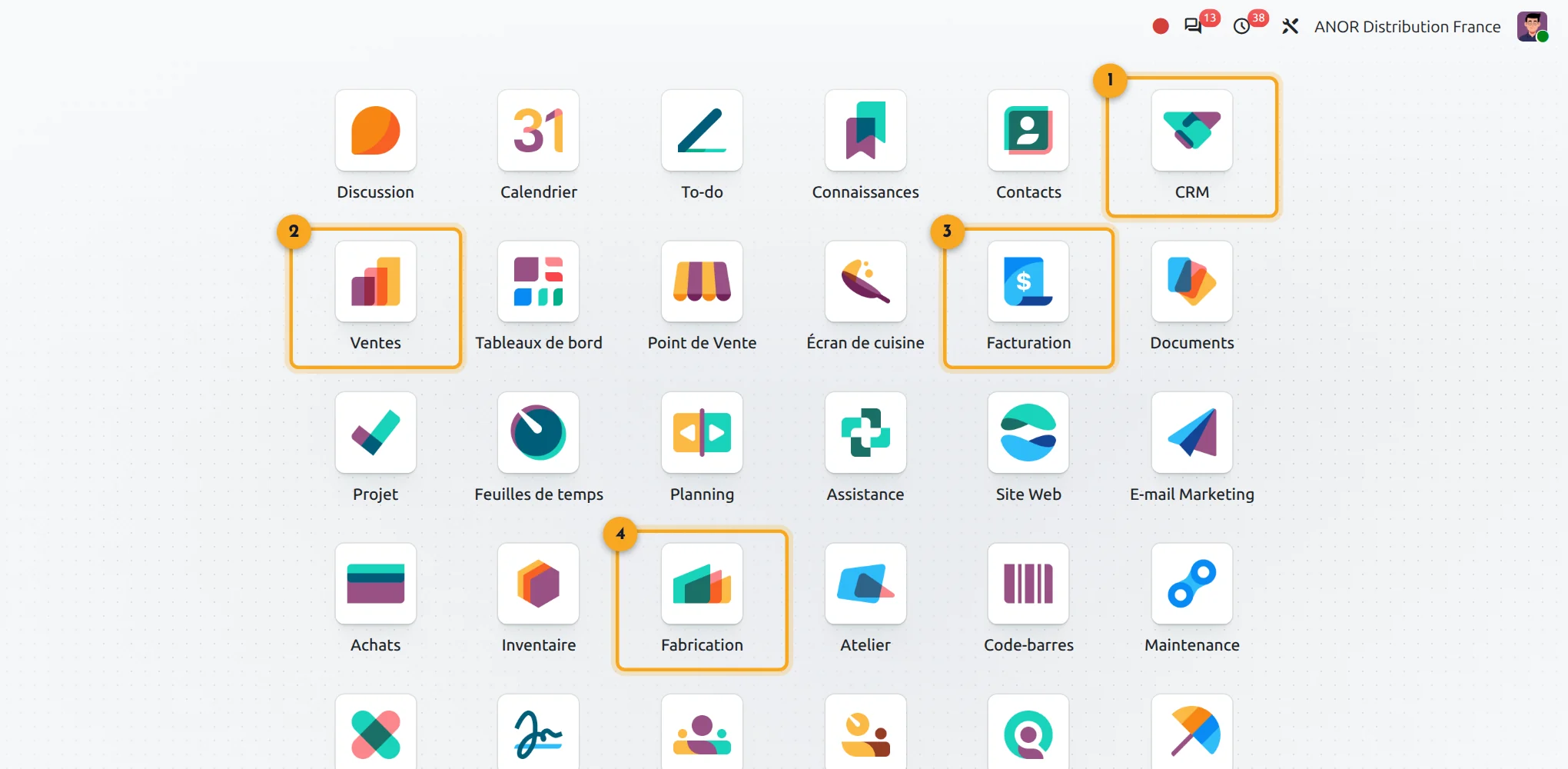Open the Projet app
This screenshot has height=769, width=1568.
(x=375, y=433)
